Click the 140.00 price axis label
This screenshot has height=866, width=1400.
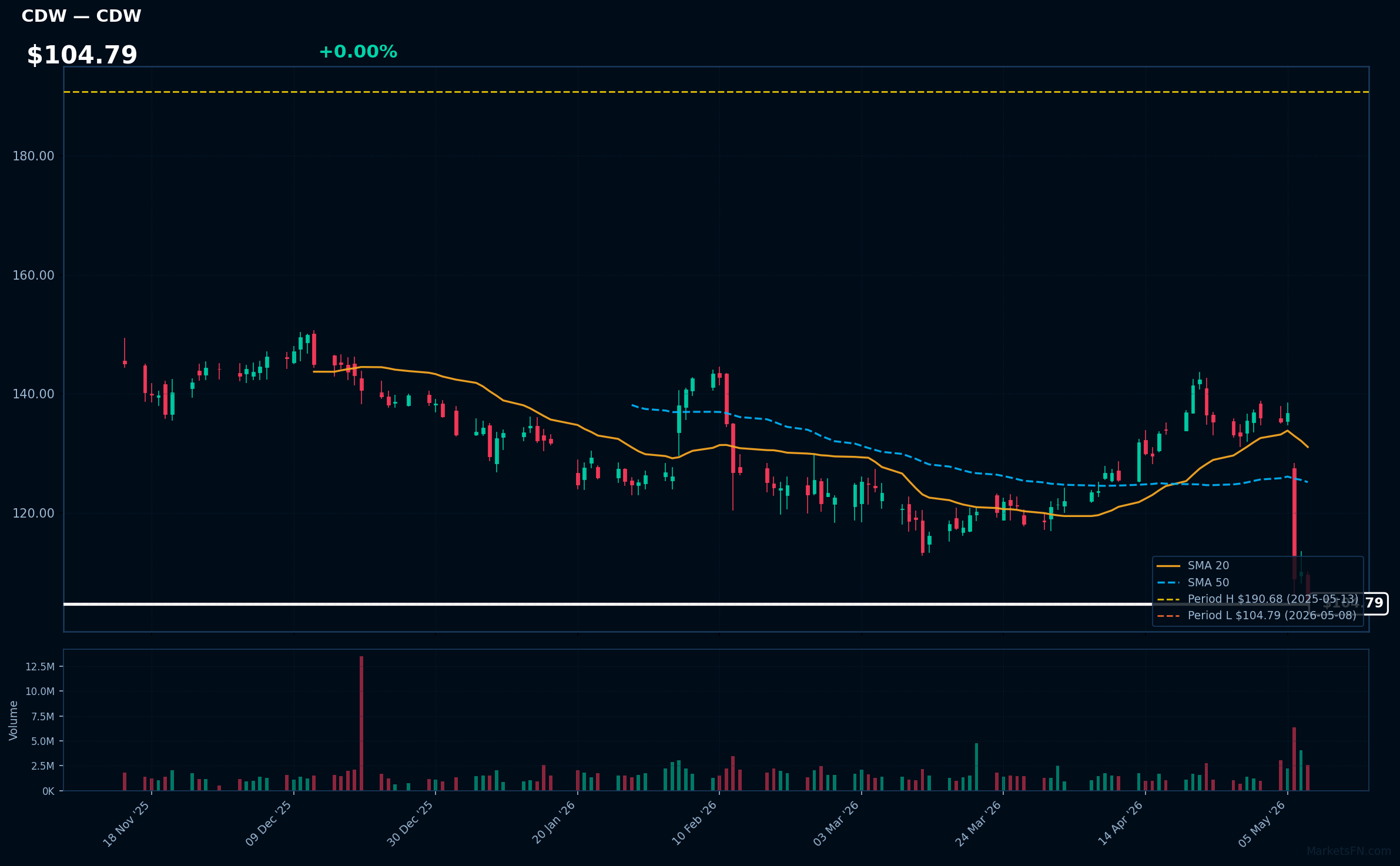(34, 394)
